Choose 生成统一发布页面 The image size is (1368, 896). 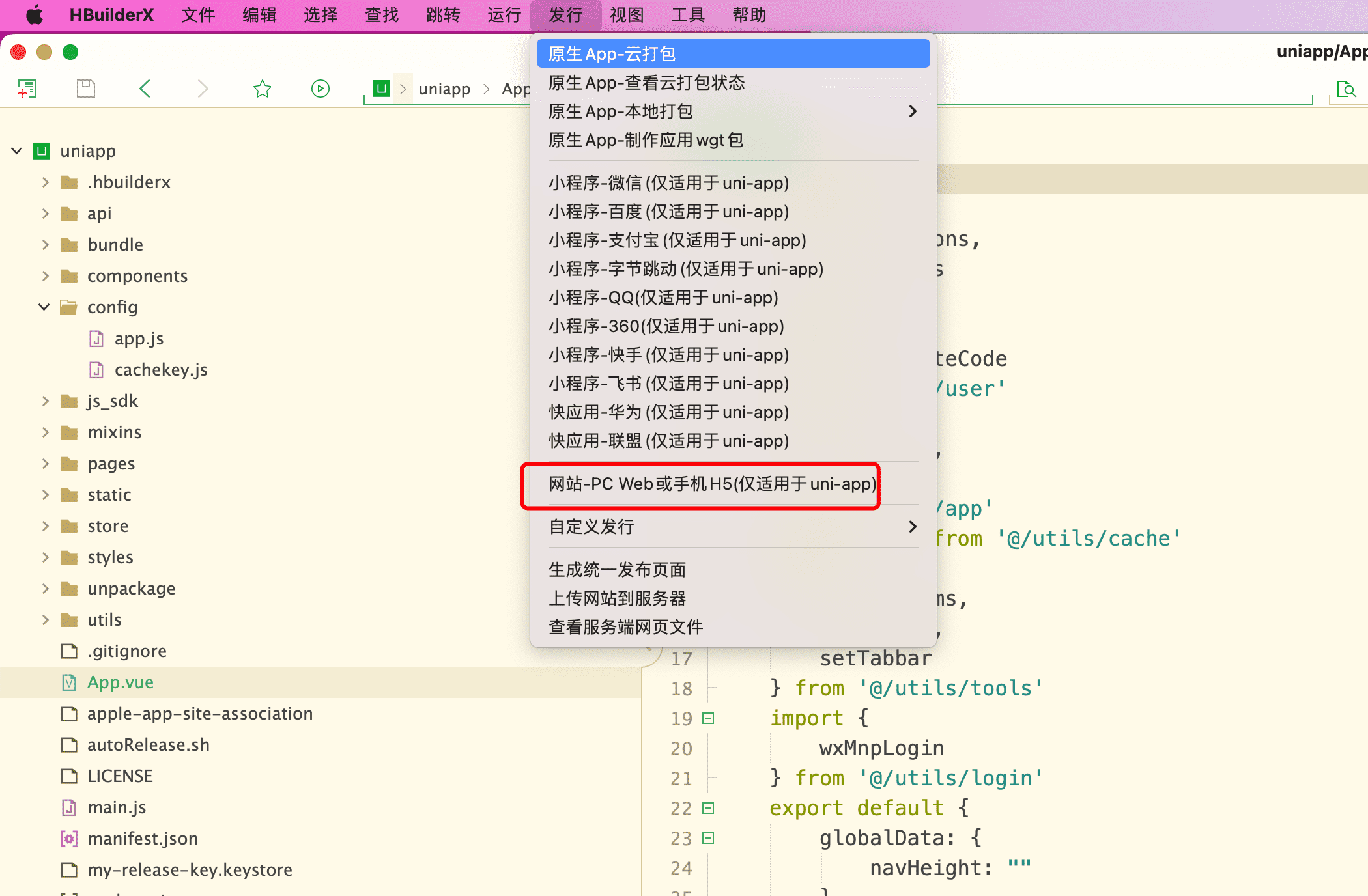(x=733, y=570)
